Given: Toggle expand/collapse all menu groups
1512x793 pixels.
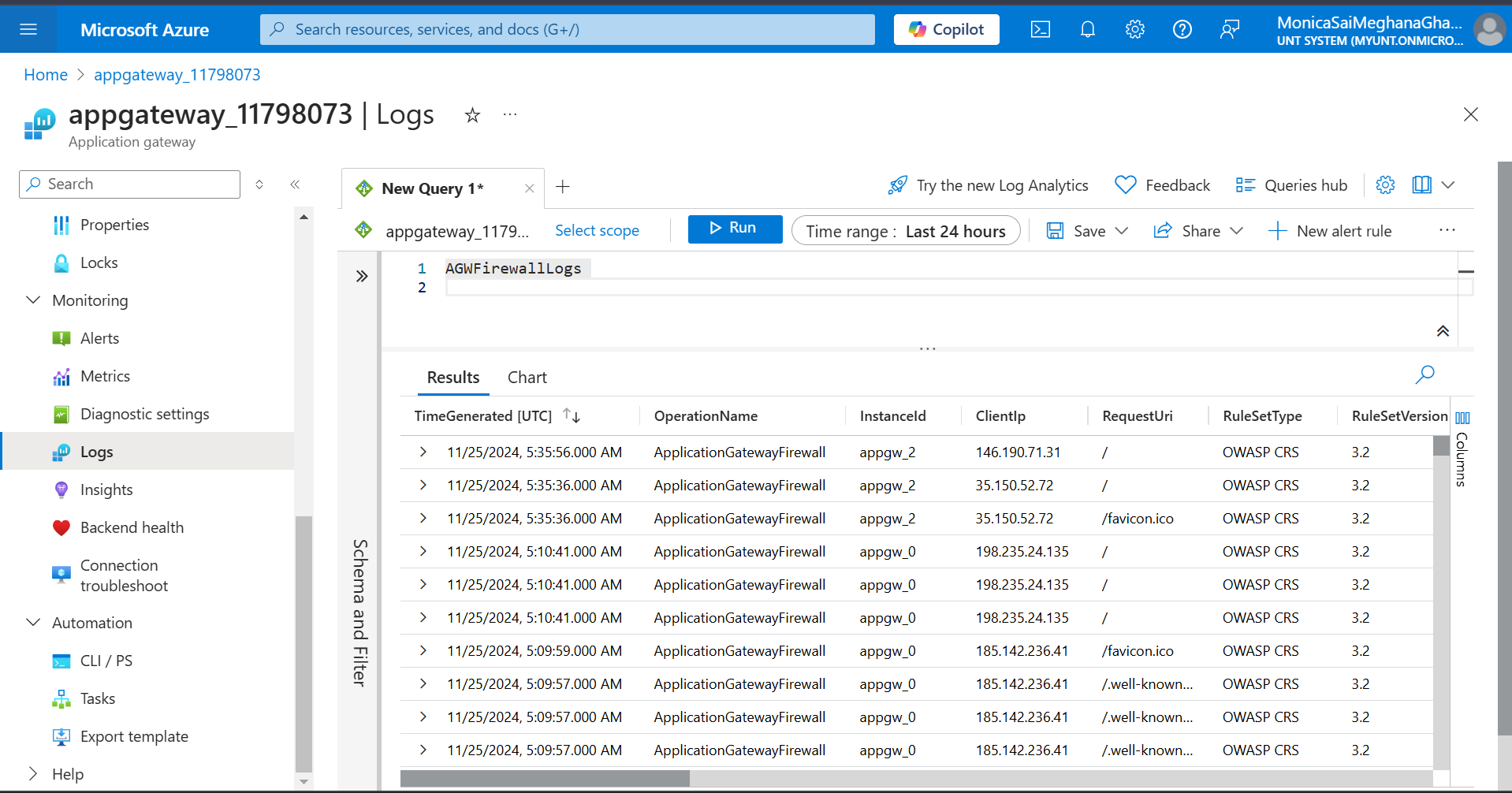Looking at the screenshot, I should [x=259, y=184].
